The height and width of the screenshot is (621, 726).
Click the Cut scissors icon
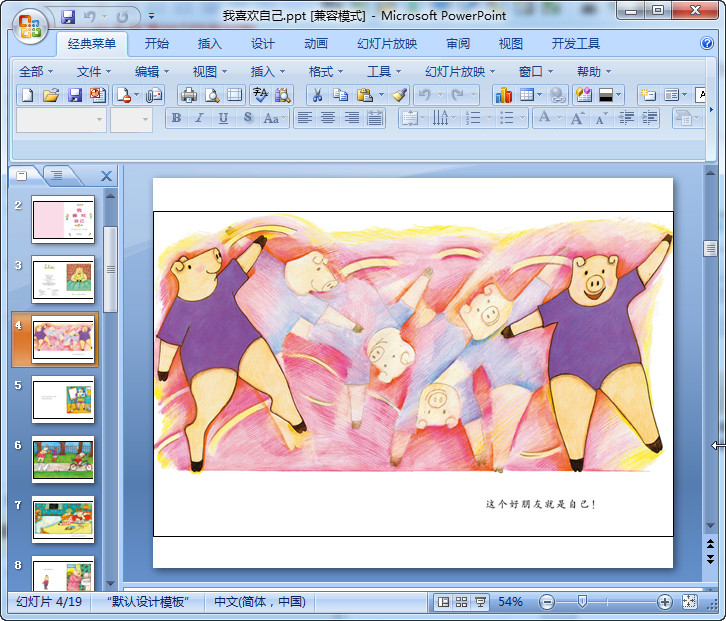(317, 95)
